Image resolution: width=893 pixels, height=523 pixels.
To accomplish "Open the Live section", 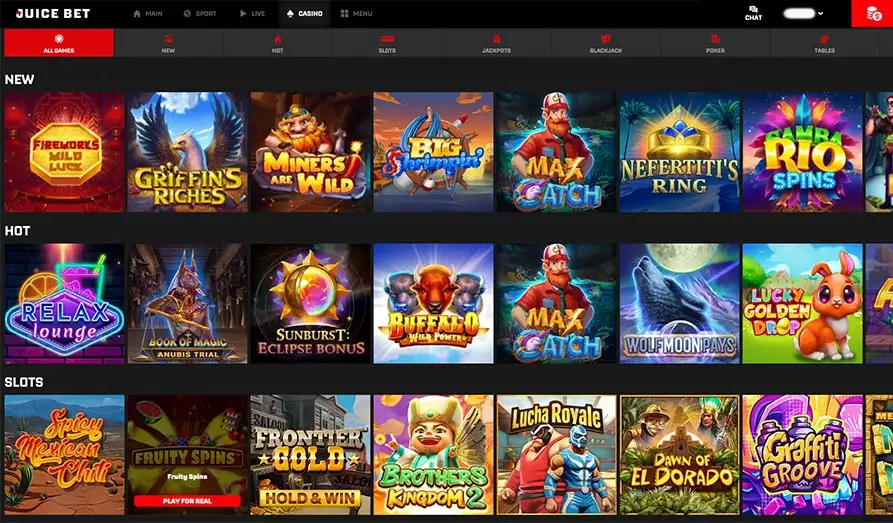I will click(252, 14).
